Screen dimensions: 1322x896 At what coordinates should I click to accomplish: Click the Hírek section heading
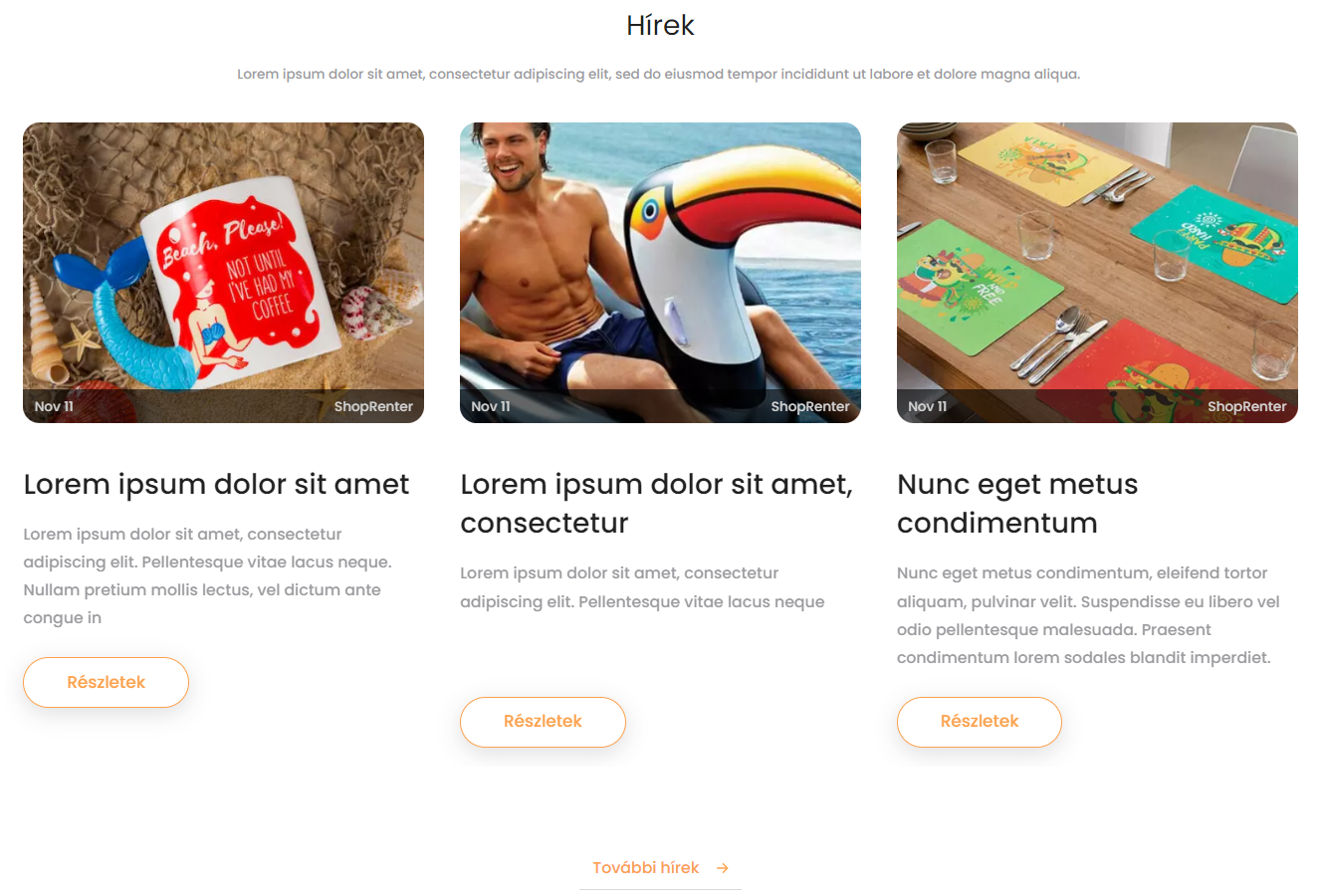coord(660,26)
